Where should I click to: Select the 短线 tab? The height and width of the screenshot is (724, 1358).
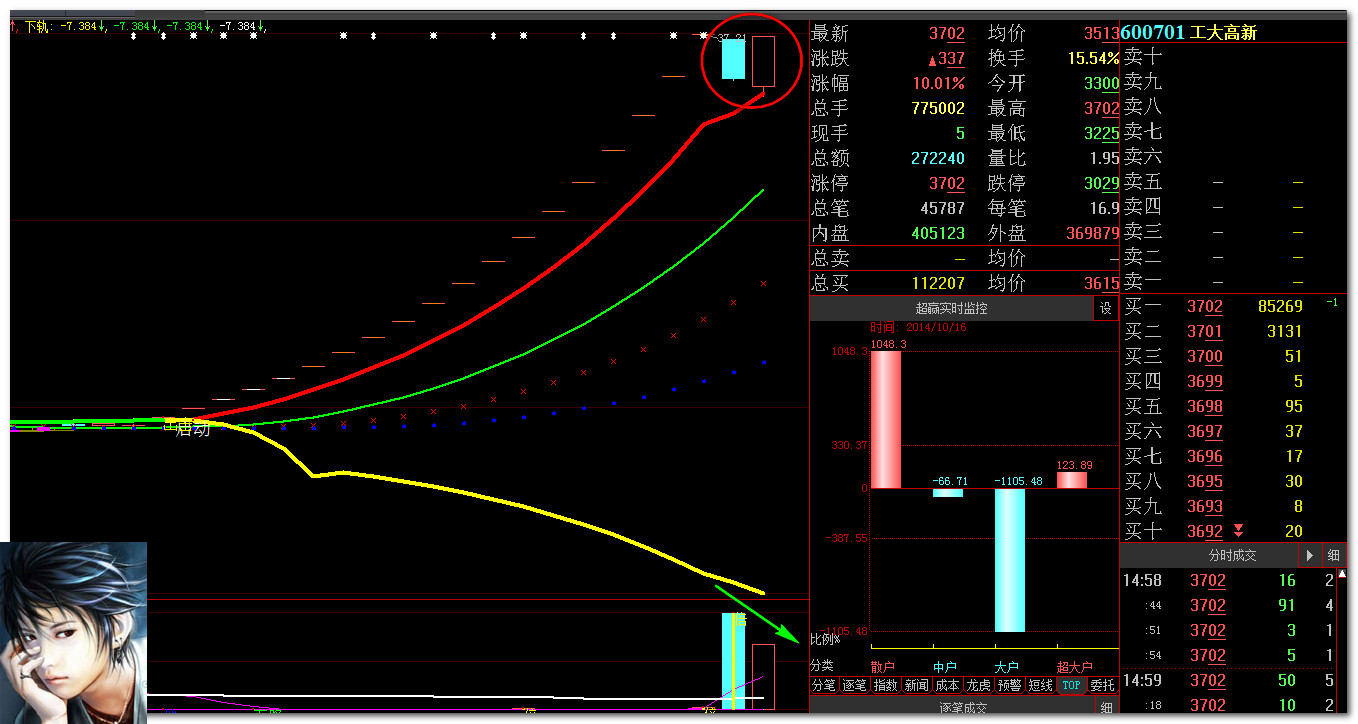tap(1040, 686)
